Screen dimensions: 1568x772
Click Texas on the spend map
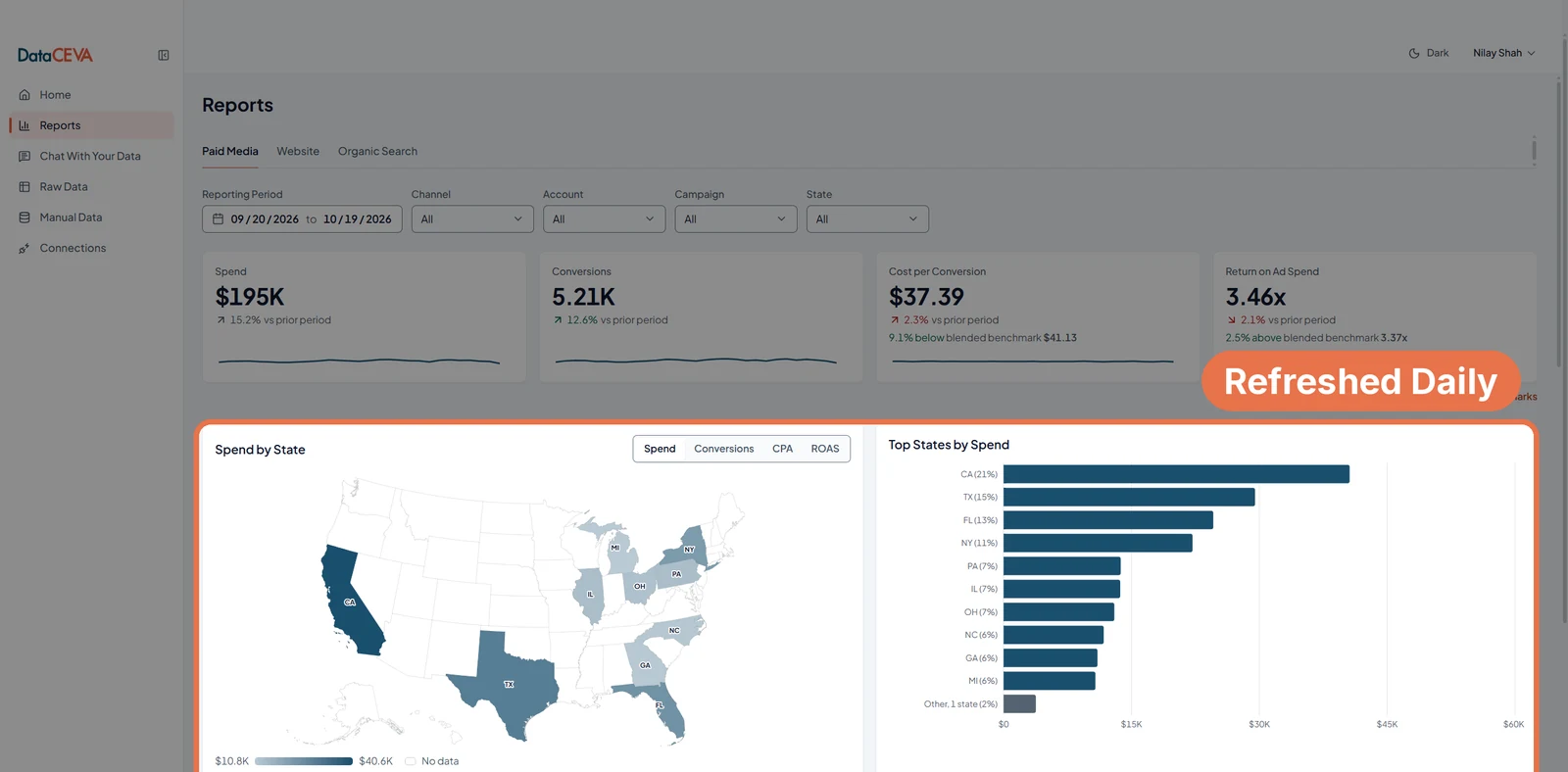tap(507, 685)
